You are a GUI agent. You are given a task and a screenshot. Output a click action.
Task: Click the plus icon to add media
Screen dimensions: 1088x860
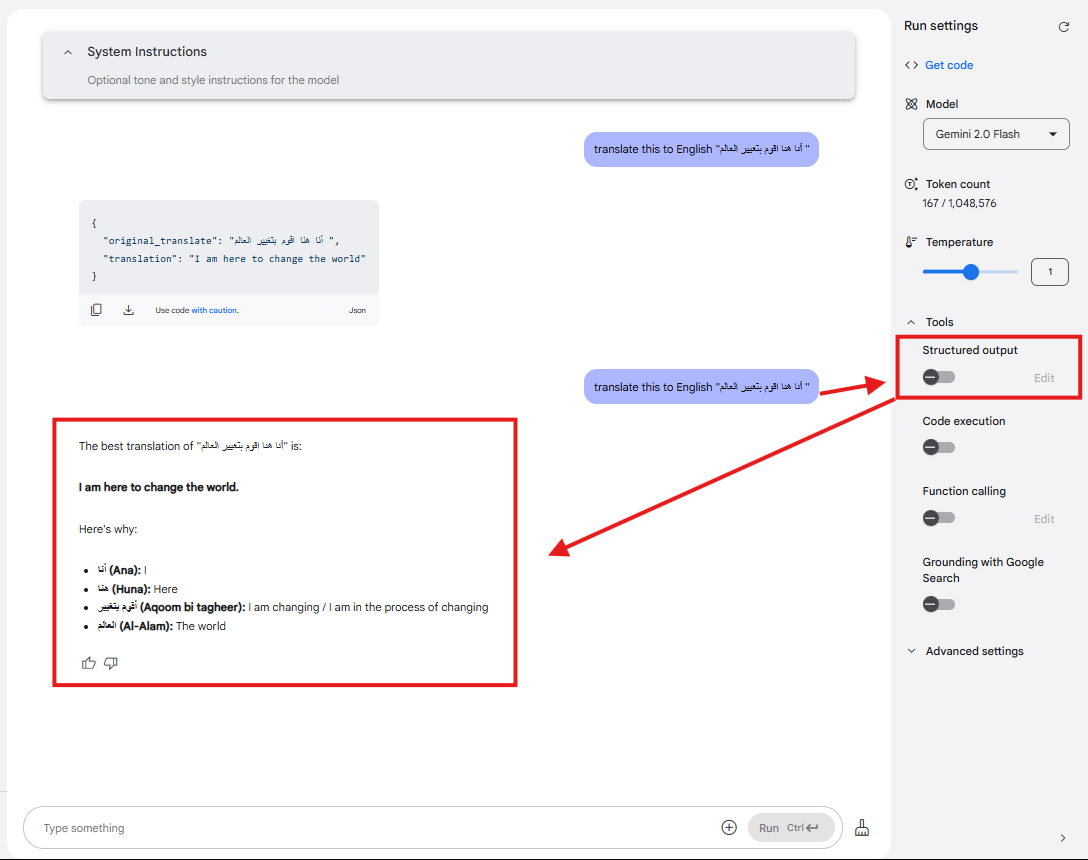pyautogui.click(x=729, y=828)
